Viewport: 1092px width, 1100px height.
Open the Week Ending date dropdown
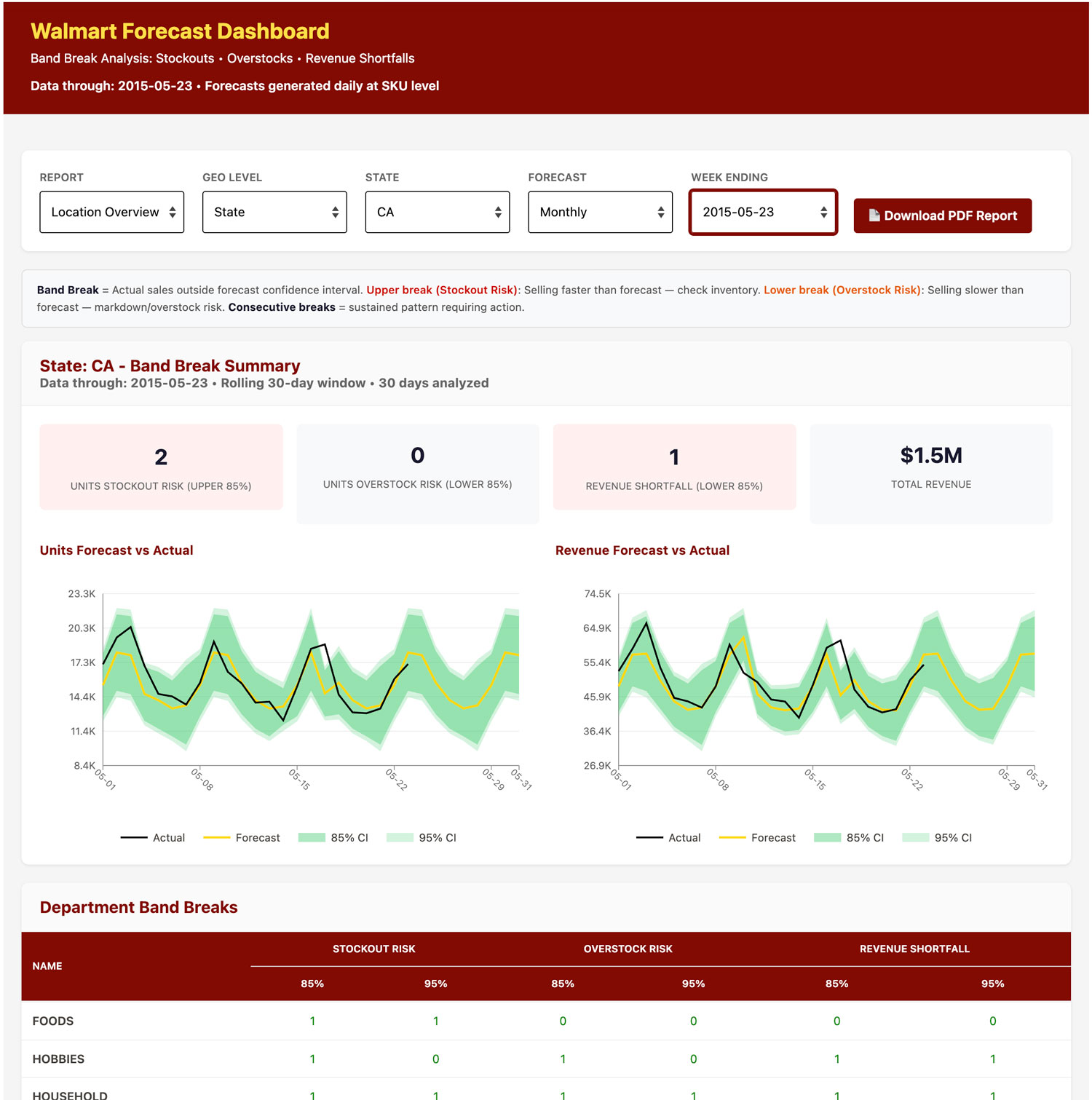pos(763,212)
